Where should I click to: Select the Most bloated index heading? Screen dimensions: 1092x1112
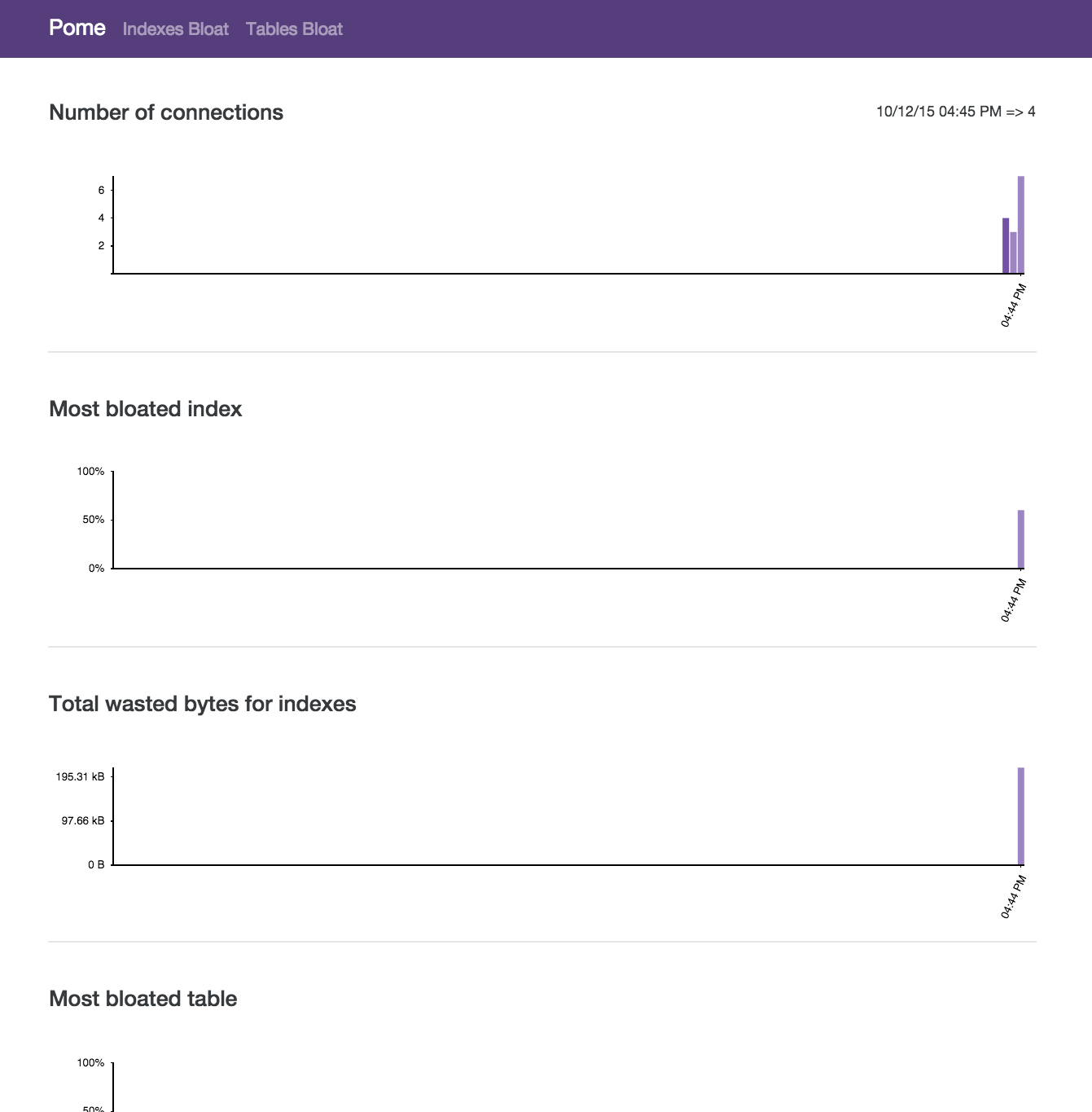click(x=146, y=409)
